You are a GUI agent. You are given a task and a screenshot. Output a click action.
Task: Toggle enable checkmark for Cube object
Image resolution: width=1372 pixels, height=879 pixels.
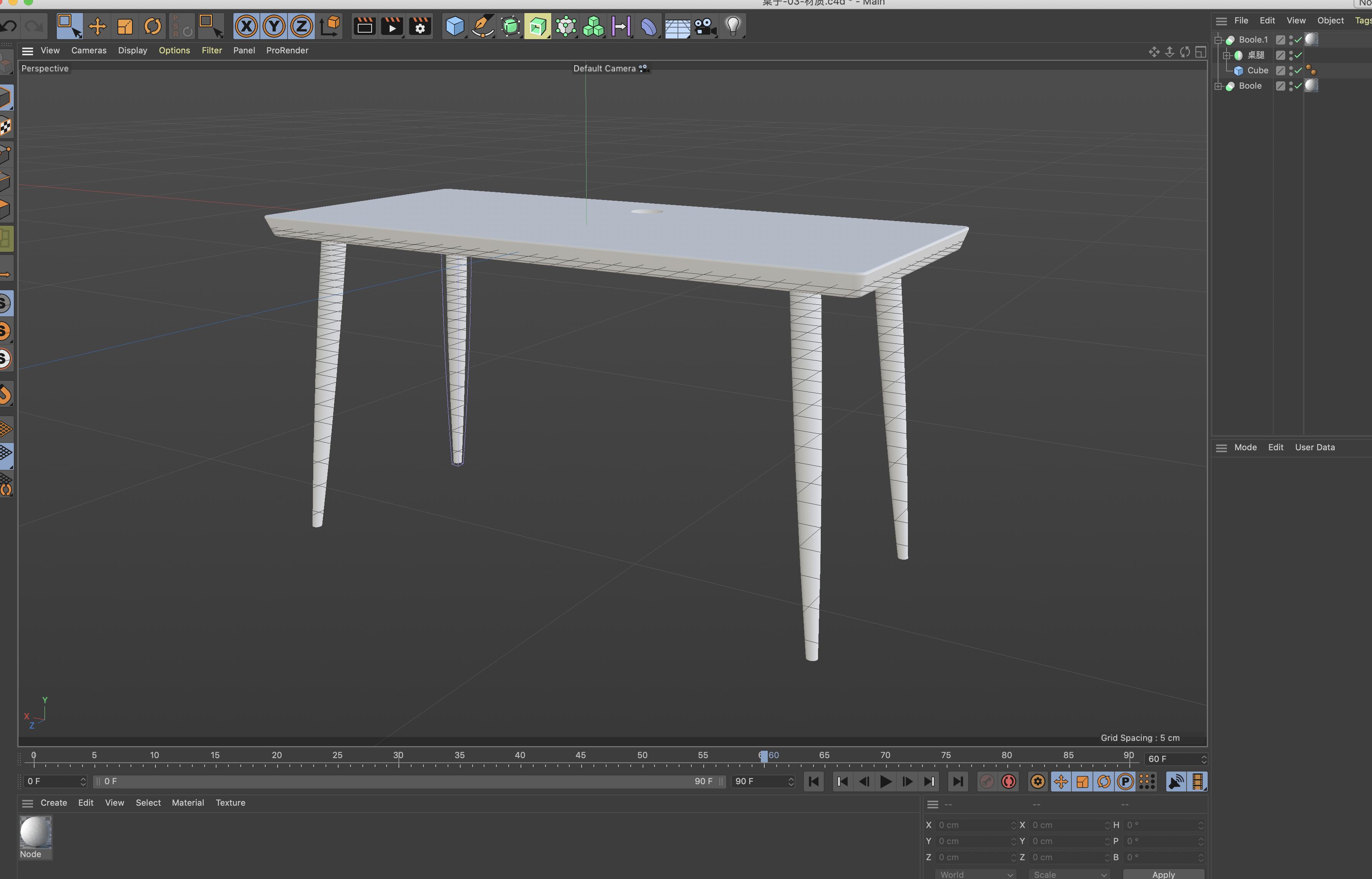tap(1298, 70)
